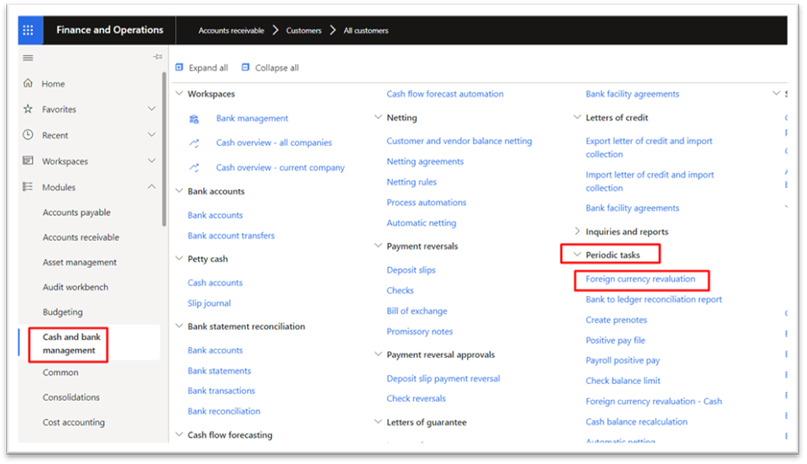The height and width of the screenshot is (464, 807).
Task: Collapse the Cash flow forecasting group
Action: tap(179, 435)
